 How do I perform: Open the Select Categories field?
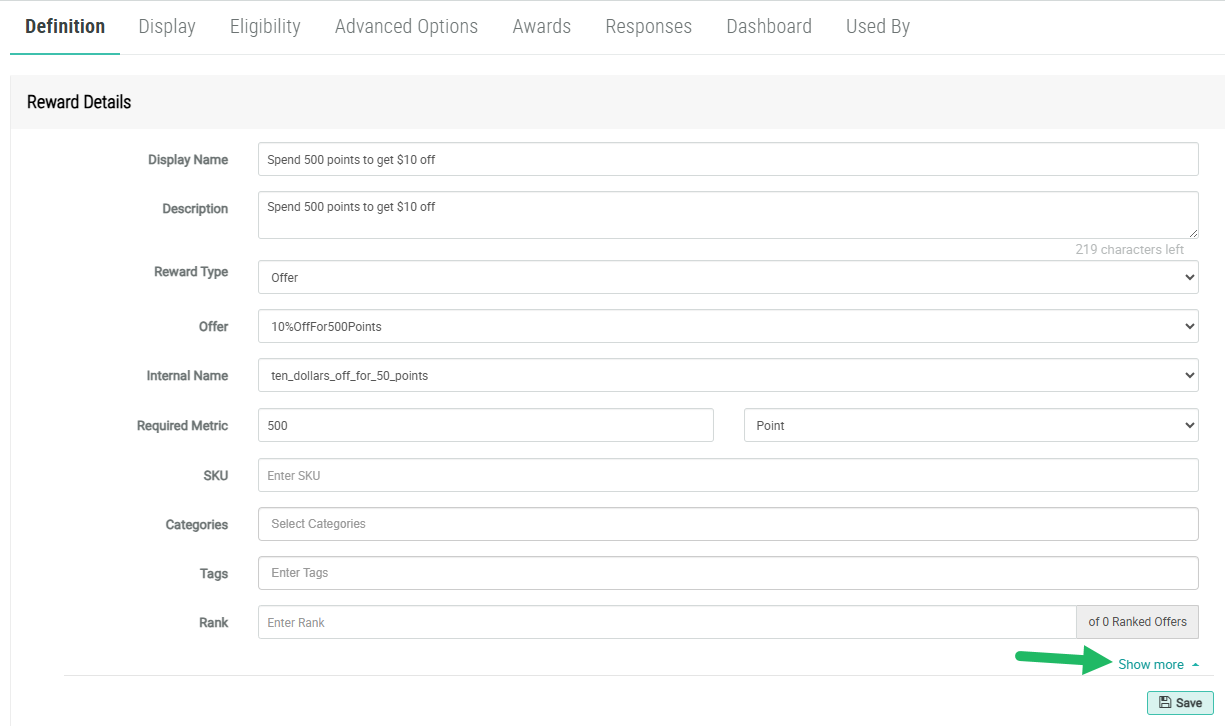(727, 524)
